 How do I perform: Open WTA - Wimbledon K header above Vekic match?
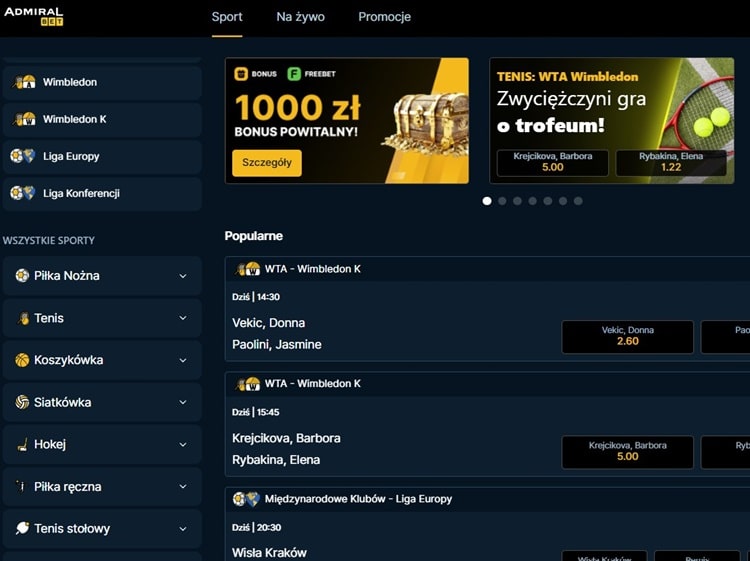click(x=313, y=269)
